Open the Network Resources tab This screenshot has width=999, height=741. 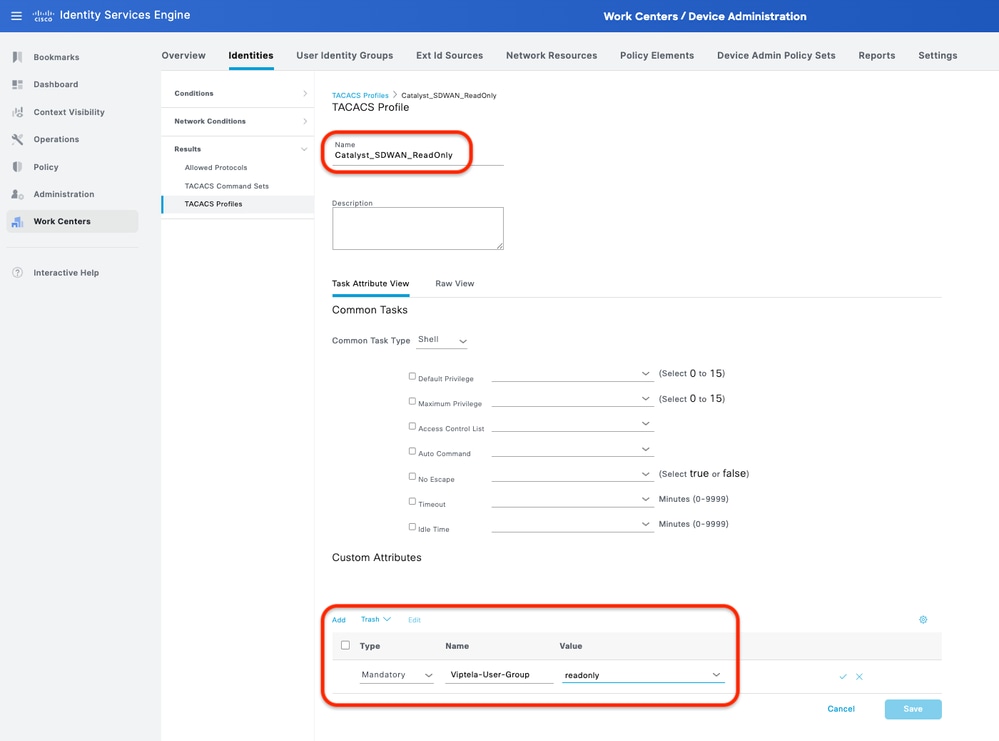[552, 55]
